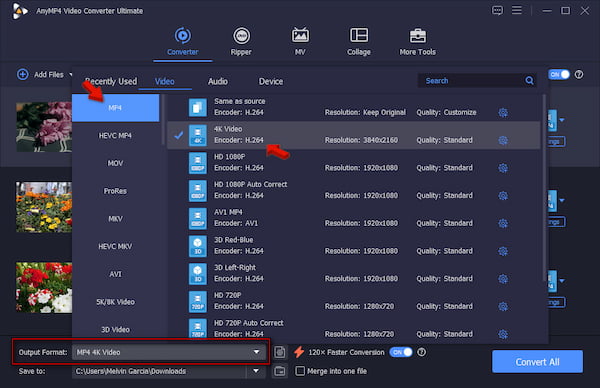
Task: Check Merge into one file
Action: coord(300,371)
